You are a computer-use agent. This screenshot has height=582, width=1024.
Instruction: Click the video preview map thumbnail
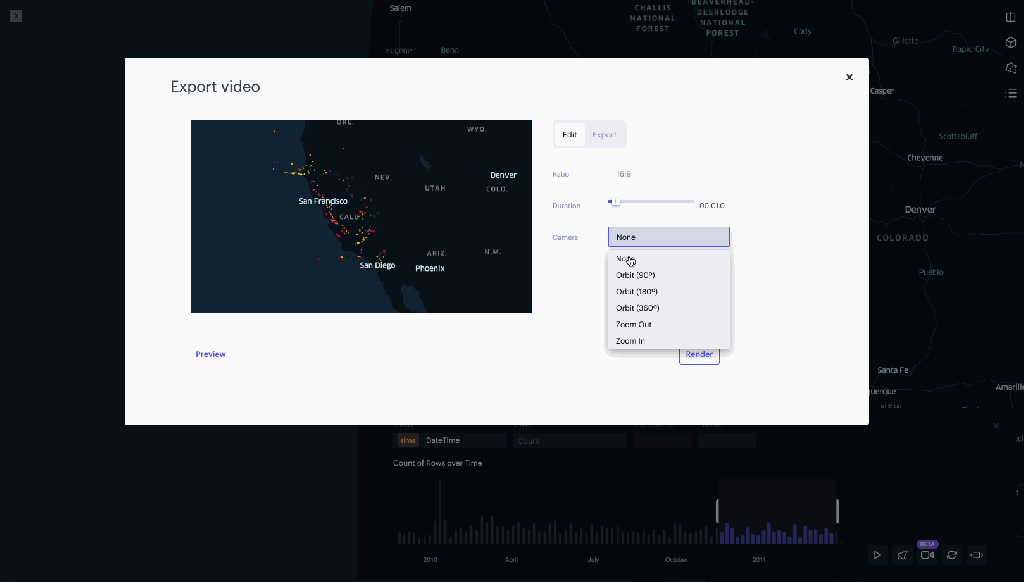click(x=361, y=216)
